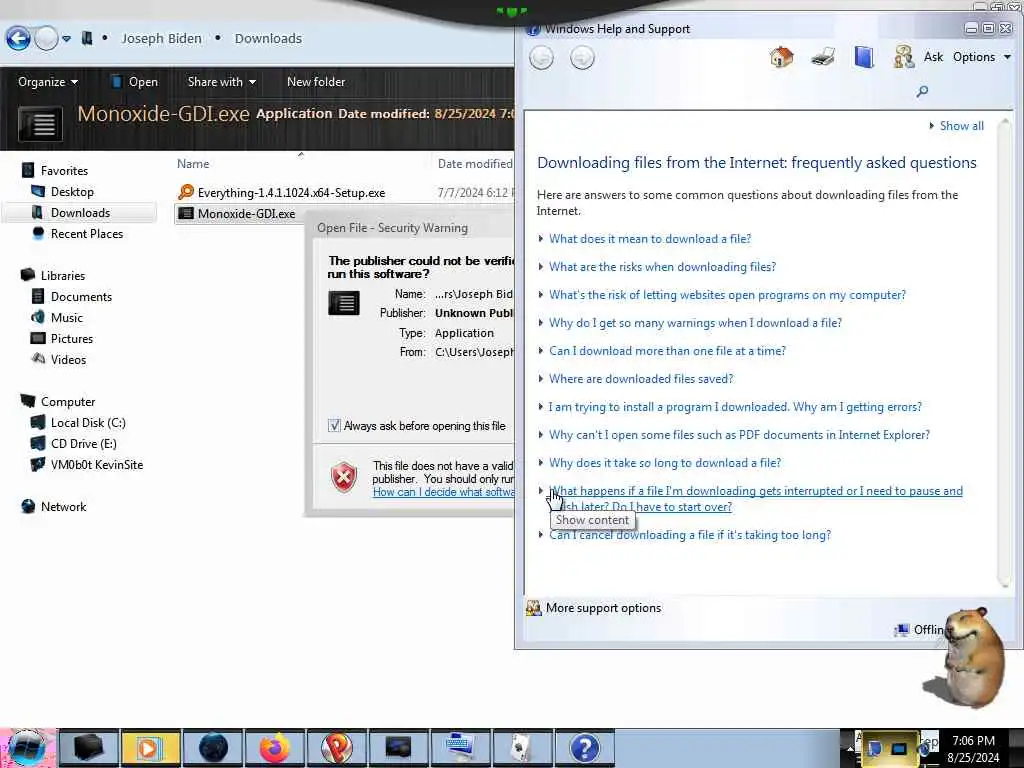Expand Can I download more than one file
Viewport: 1024px width, 768px height.
(x=667, y=351)
